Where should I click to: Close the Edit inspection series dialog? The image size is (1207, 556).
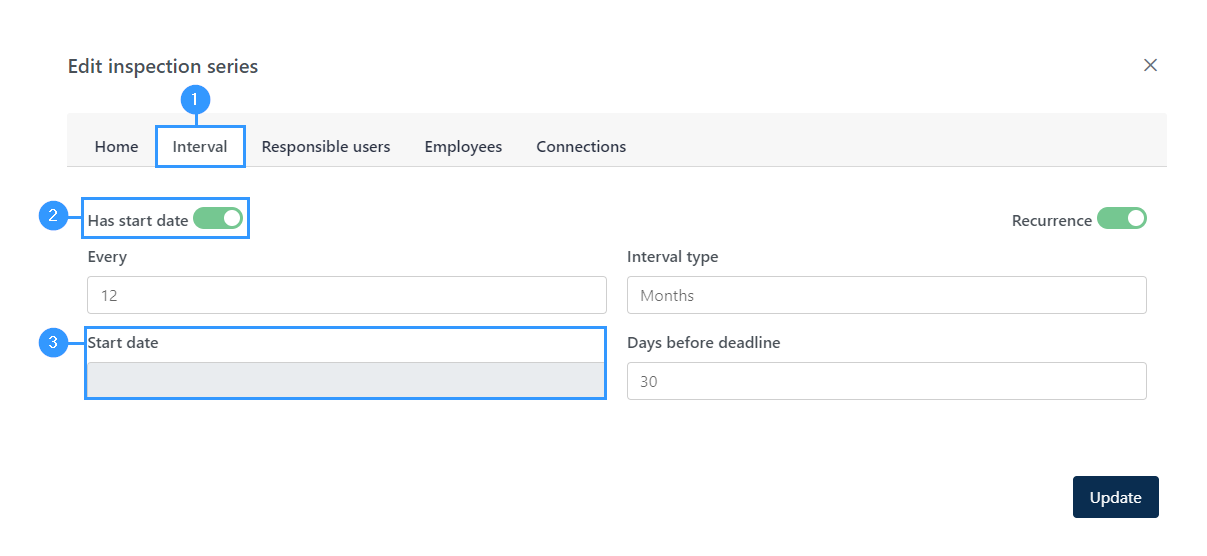point(1150,65)
